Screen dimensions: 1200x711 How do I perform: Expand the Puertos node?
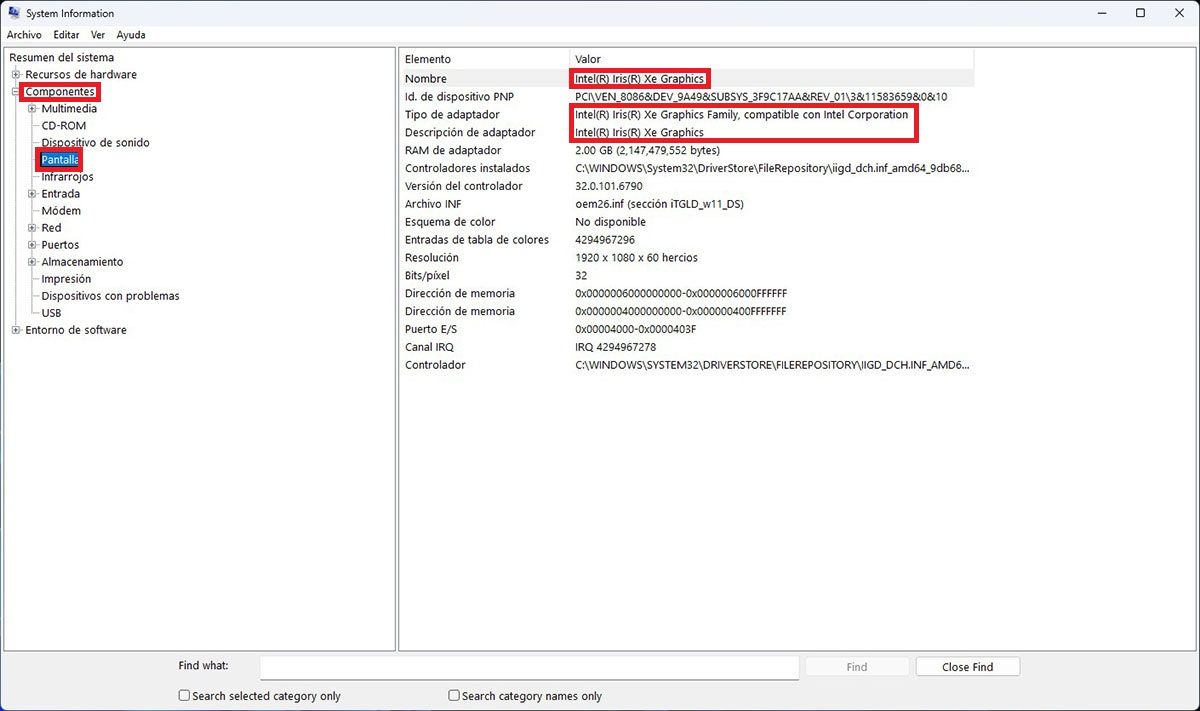(x=32, y=245)
